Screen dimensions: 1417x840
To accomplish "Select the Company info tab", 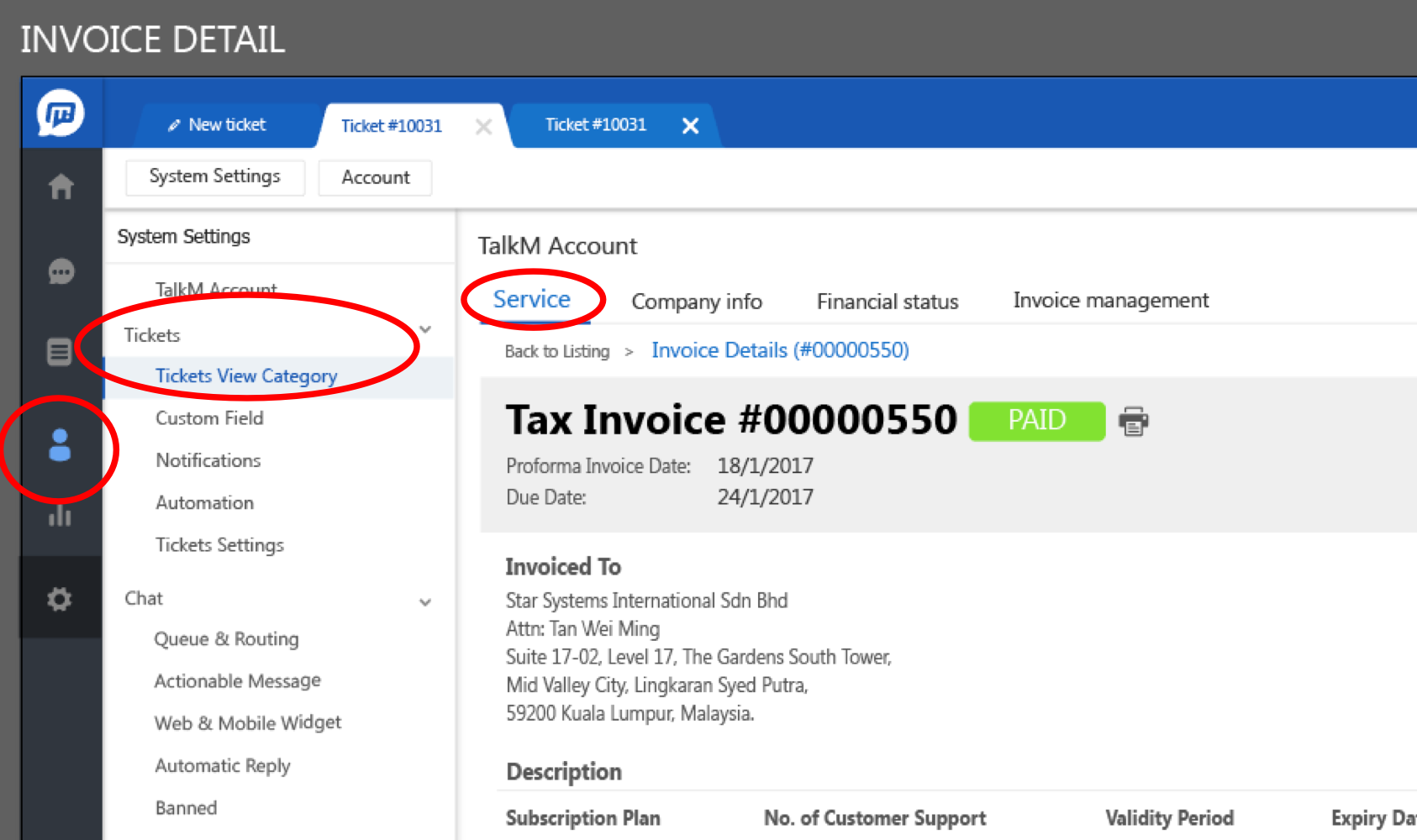I will click(x=697, y=302).
